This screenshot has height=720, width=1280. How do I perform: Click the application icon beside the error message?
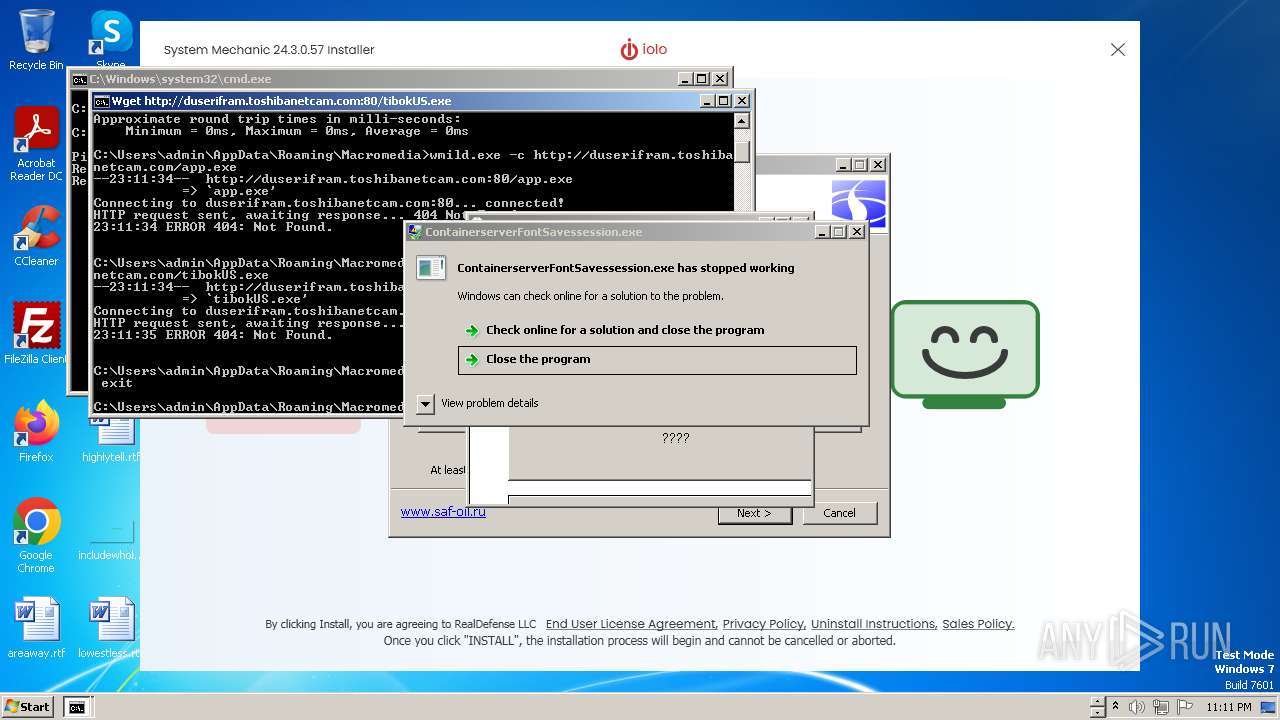[x=431, y=268]
